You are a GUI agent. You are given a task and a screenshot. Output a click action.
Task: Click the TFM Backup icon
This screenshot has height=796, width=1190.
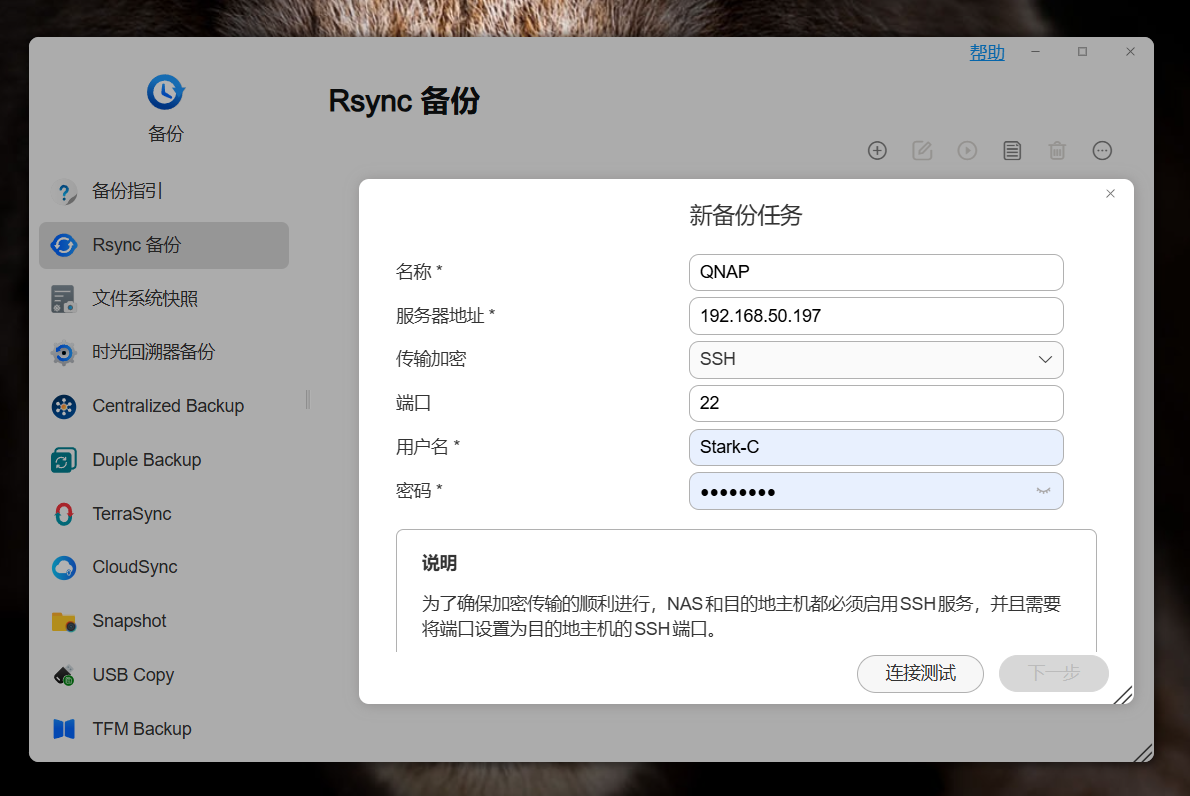click(64, 729)
